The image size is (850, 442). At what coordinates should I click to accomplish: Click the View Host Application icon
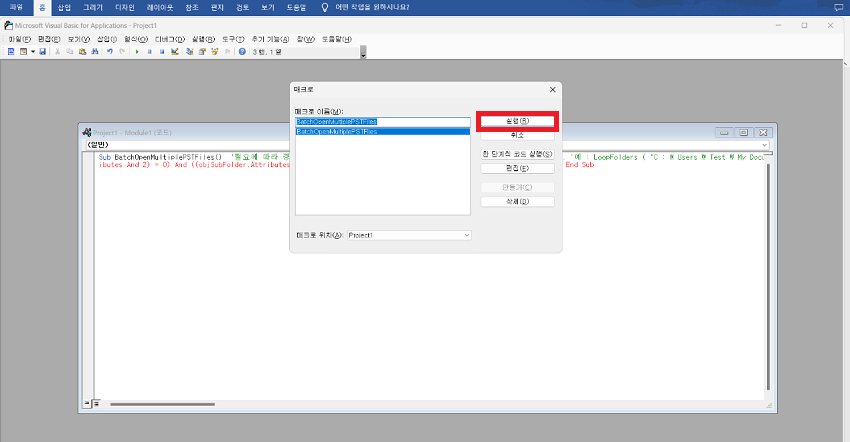pyautogui.click(x=11, y=51)
